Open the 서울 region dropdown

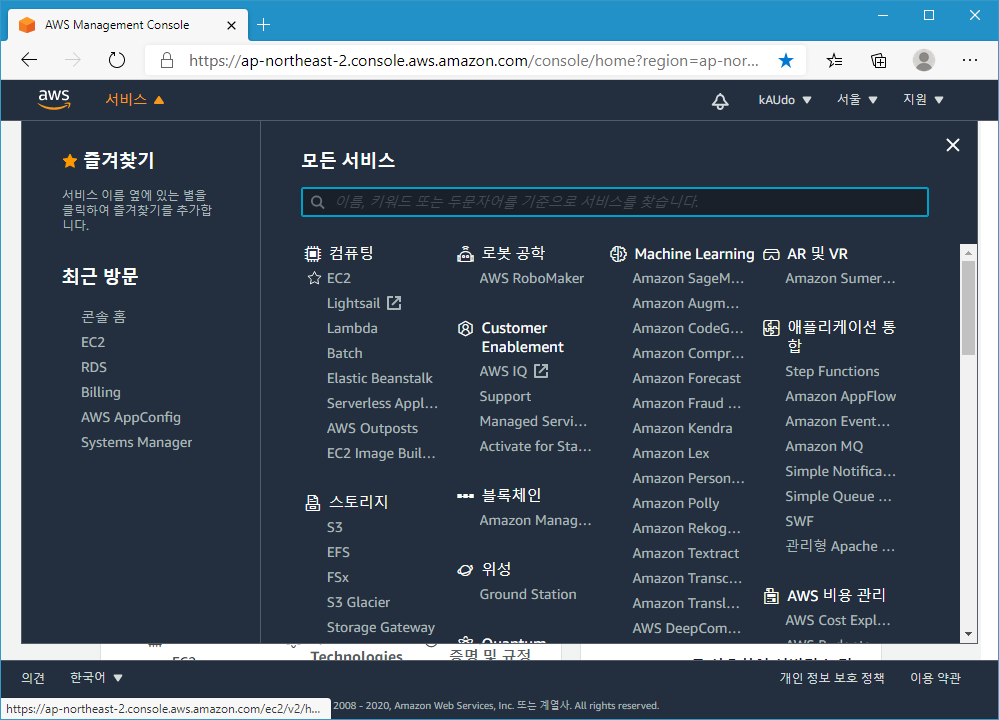pos(857,99)
